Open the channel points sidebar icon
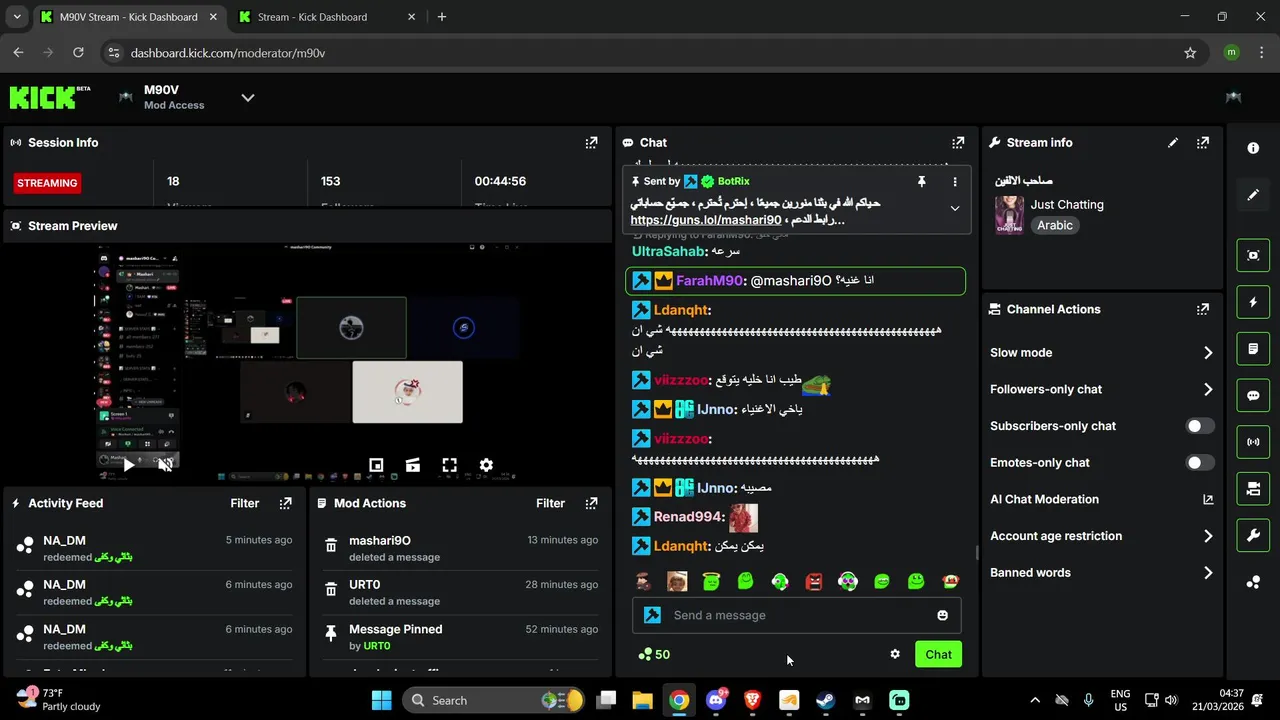Screen dimensions: 1280x720 tap(1253, 582)
